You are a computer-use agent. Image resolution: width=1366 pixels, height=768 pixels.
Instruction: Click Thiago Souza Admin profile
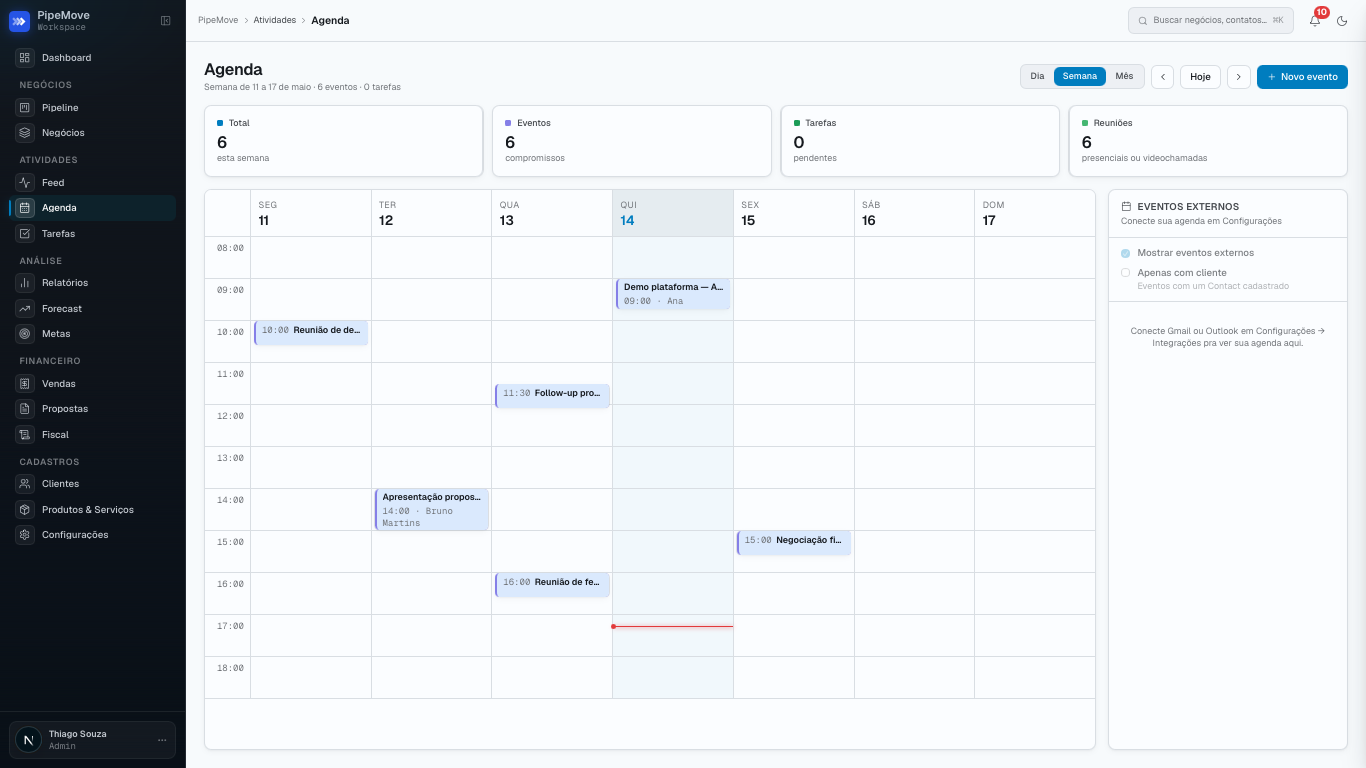93,740
